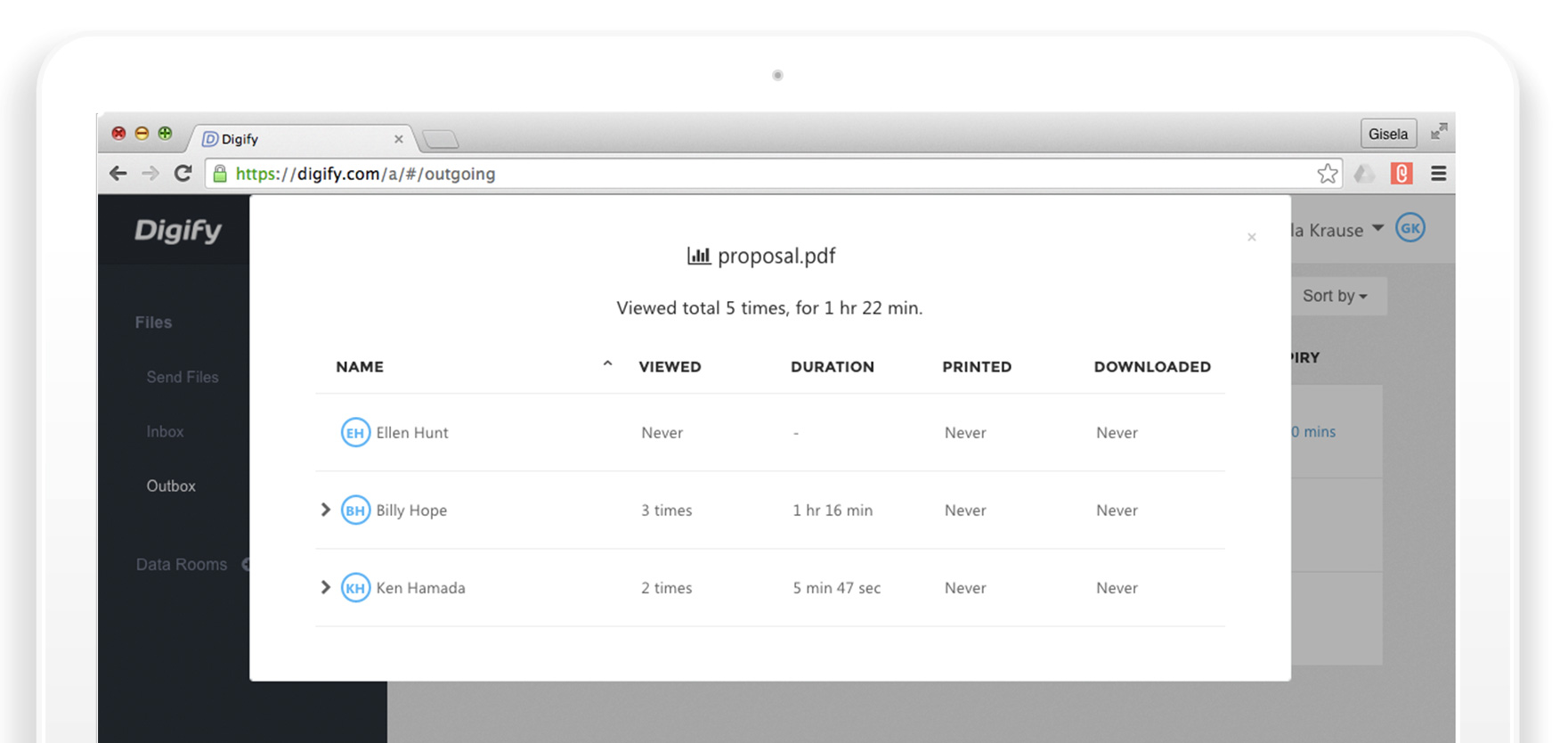Image resolution: width=1568 pixels, height=743 pixels.
Task: Click the address bar URL field
Action: point(712,174)
